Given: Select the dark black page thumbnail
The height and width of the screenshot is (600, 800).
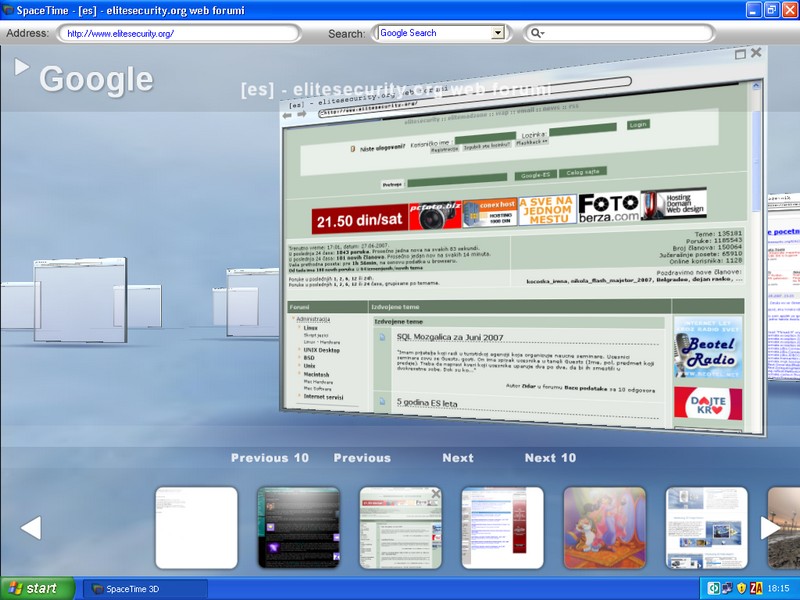Looking at the screenshot, I should coord(298,528).
